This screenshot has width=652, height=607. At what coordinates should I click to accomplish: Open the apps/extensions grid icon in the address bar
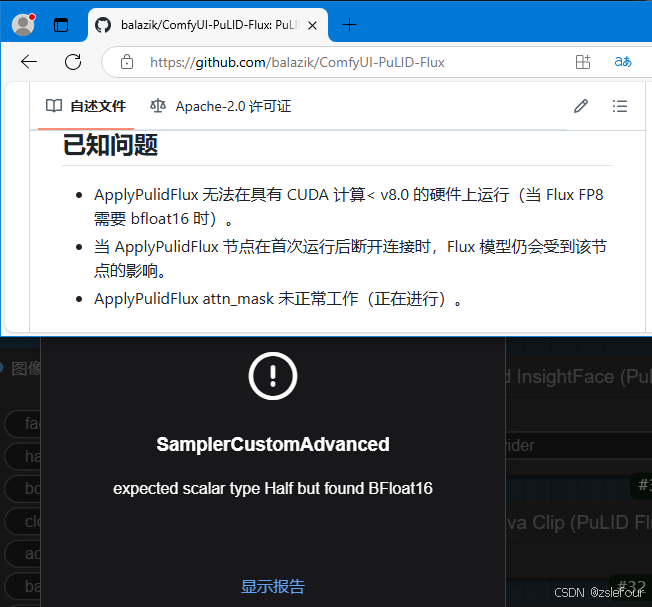click(x=583, y=62)
